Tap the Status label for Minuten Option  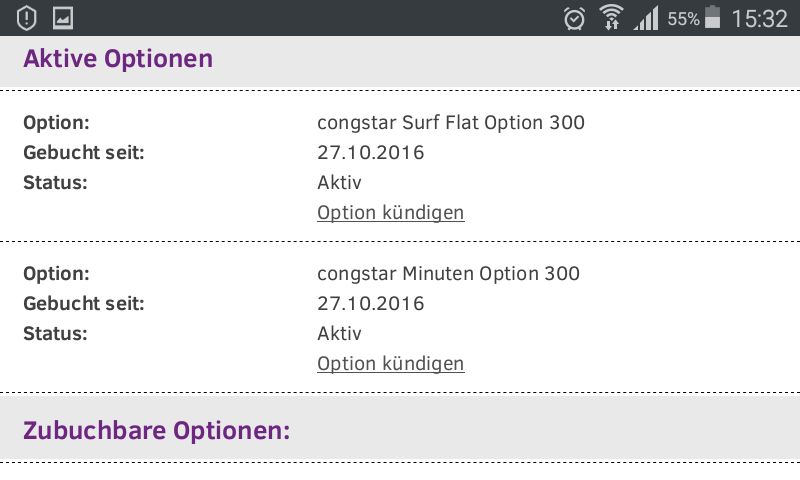[x=55, y=333]
